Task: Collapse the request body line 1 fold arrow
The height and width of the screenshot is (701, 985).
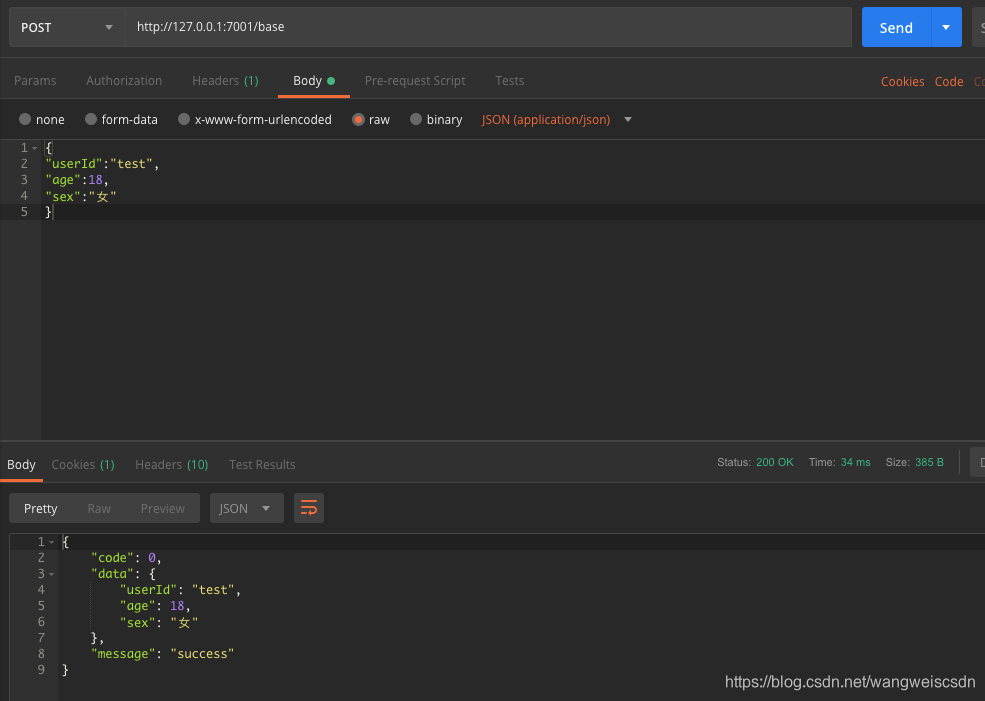Action: pyautogui.click(x=35, y=148)
